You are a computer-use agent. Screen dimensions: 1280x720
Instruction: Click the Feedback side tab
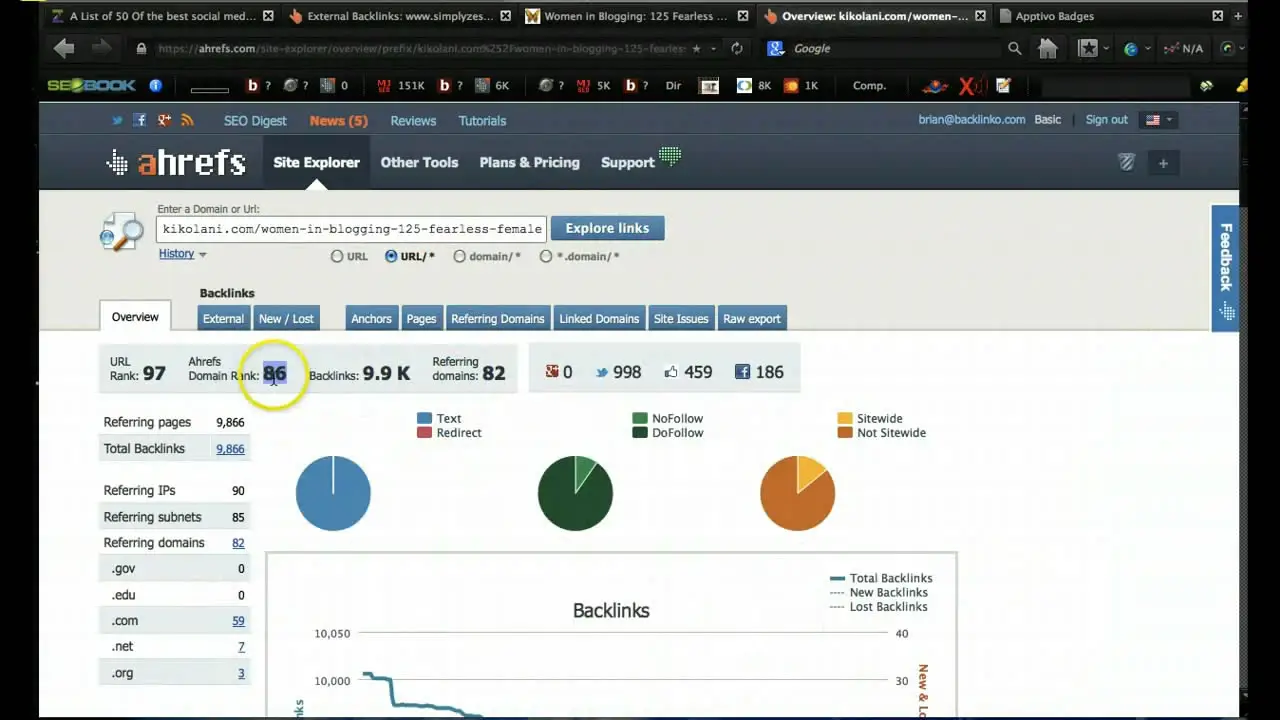coord(1225,266)
